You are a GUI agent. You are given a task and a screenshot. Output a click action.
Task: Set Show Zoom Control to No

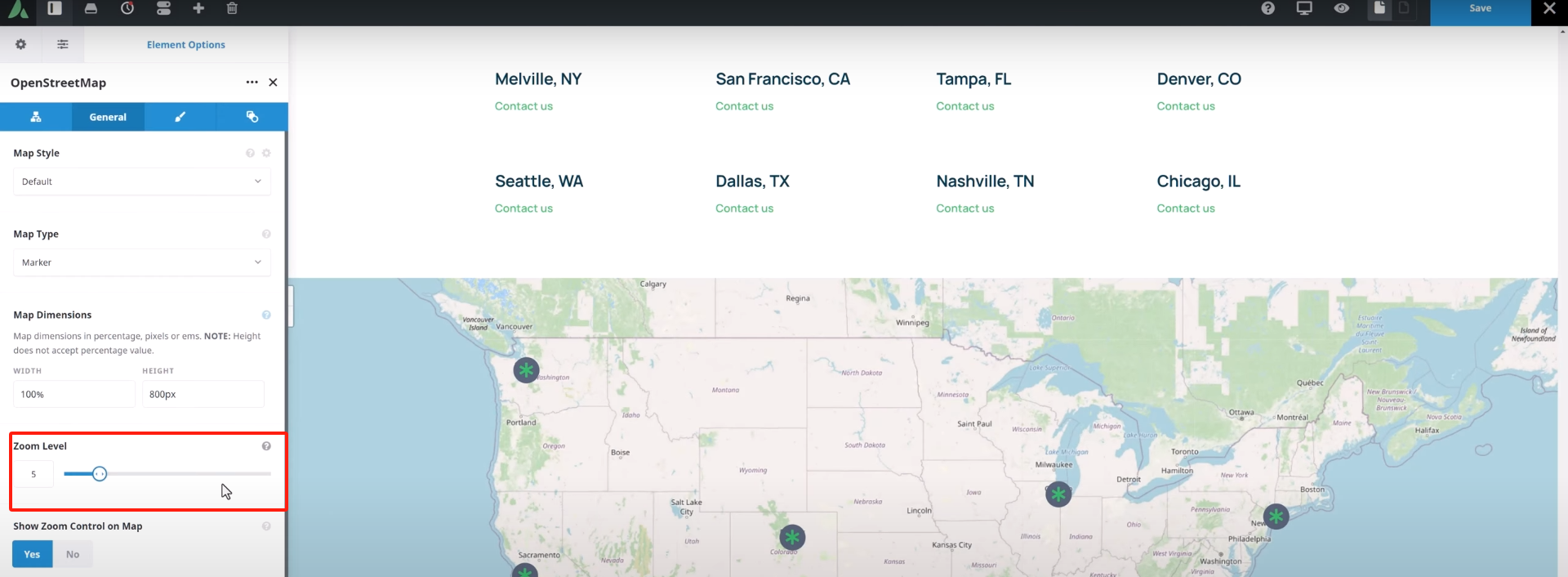(x=73, y=554)
